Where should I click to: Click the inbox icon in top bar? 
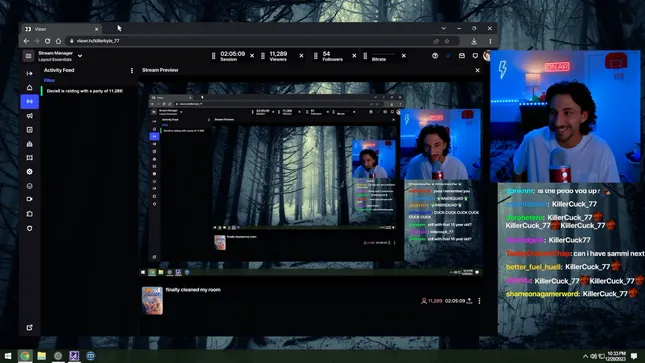tap(462, 56)
